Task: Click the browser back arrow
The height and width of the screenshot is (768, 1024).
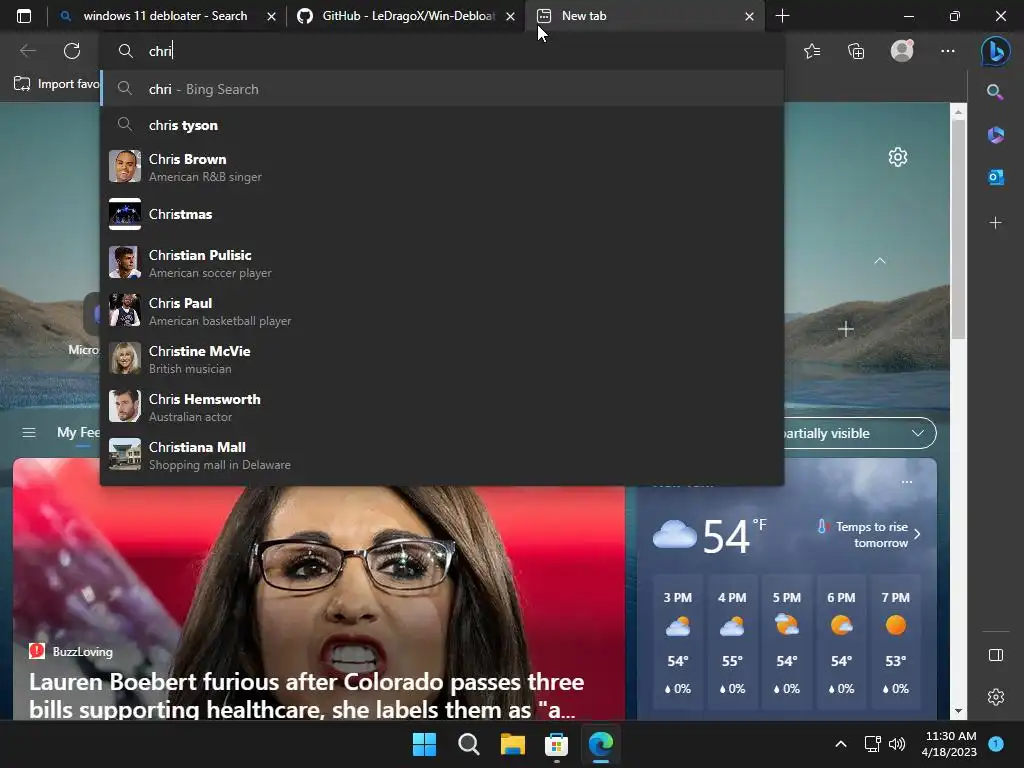Action: coord(27,50)
